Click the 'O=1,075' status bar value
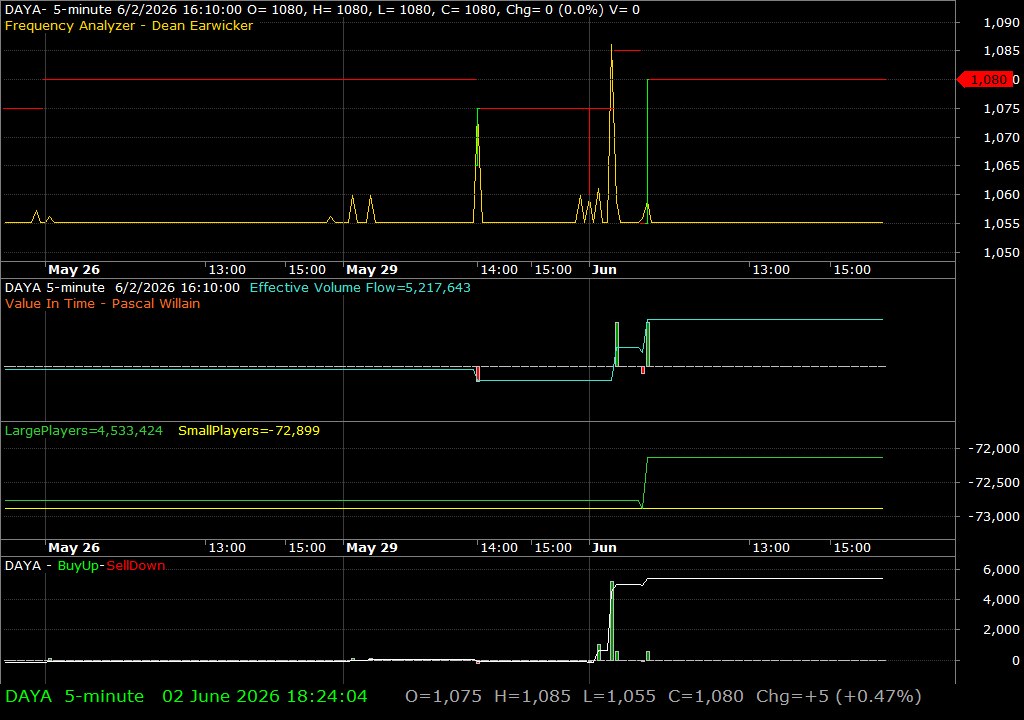Viewport: 1024px width, 720px height. 443,696
